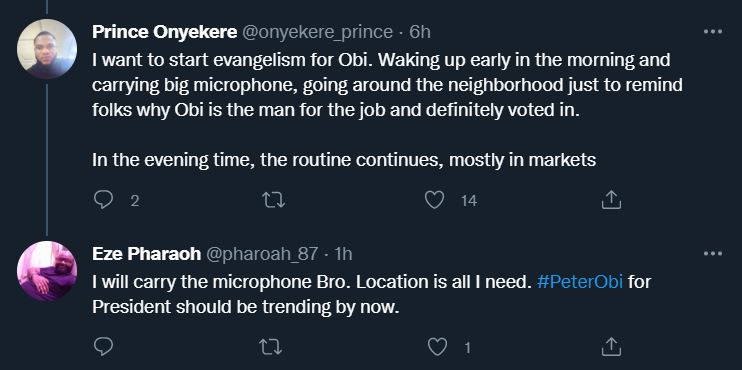The width and height of the screenshot is (742, 370).
Task: Share Eze Pharaoh's reply
Action: pos(611,347)
